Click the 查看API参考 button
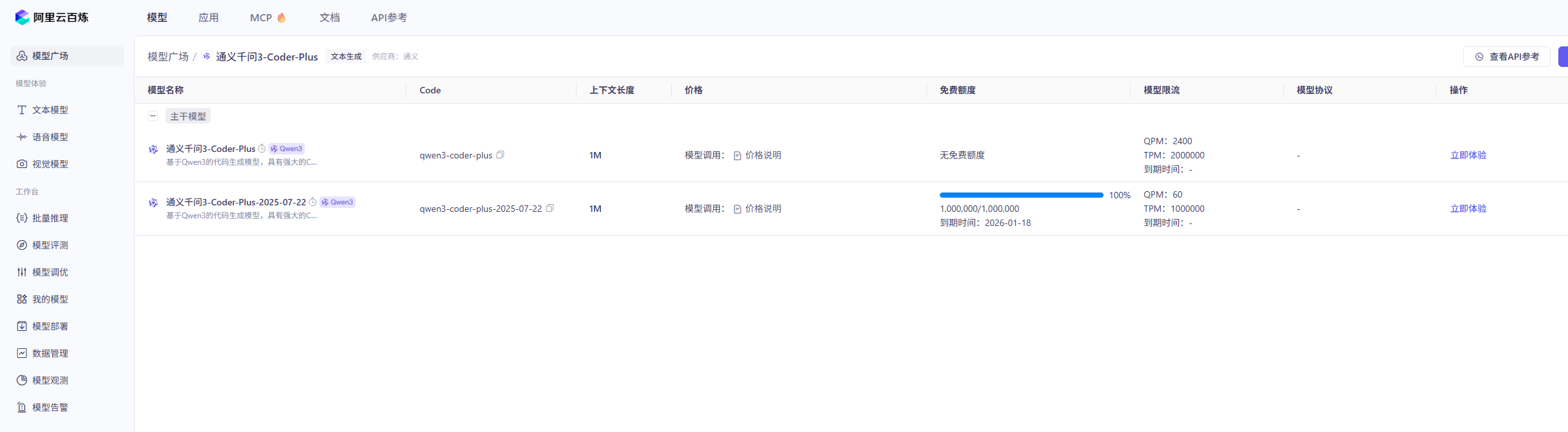 (x=1507, y=57)
